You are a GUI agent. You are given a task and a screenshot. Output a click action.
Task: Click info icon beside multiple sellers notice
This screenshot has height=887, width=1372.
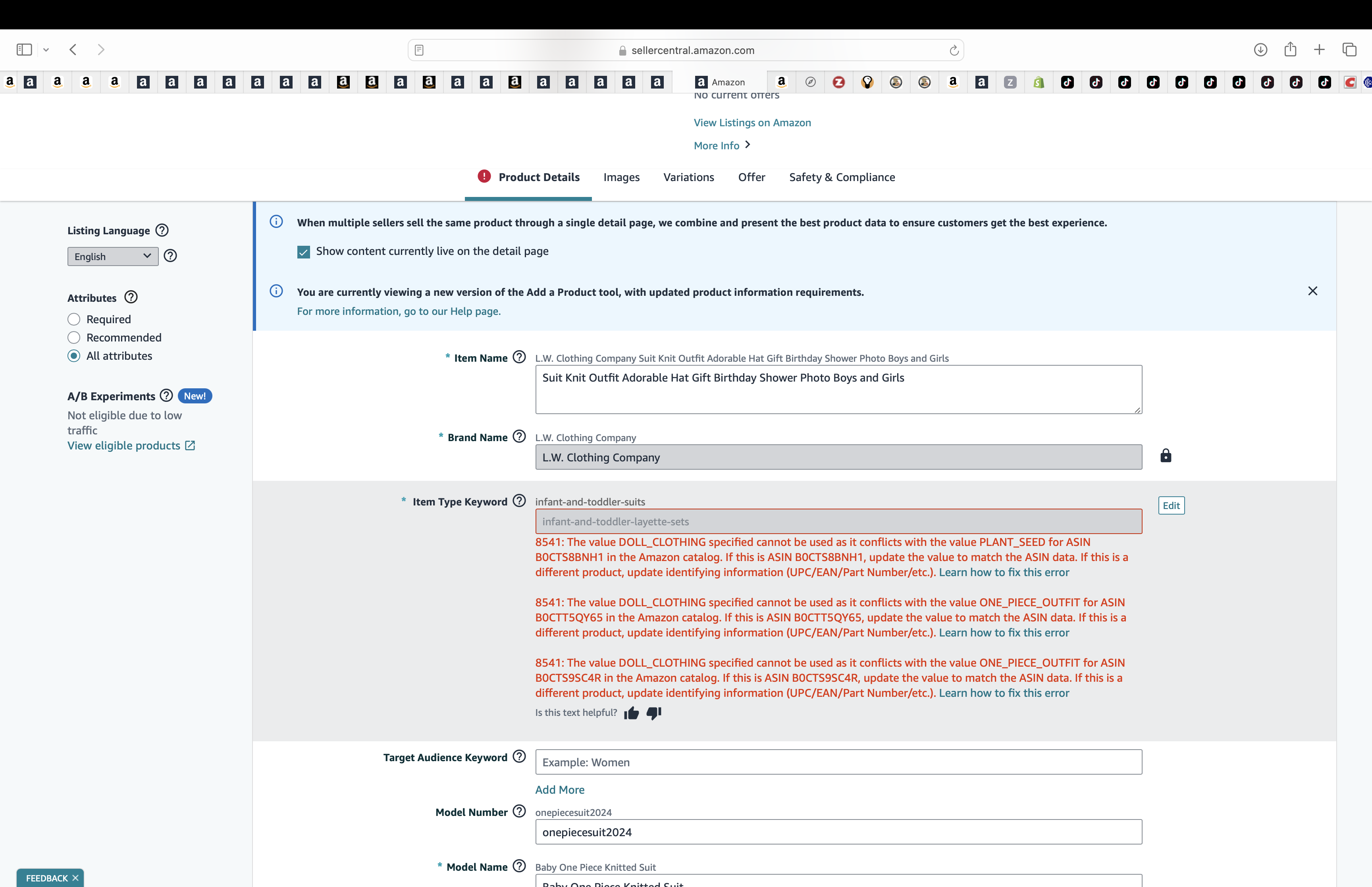276,222
